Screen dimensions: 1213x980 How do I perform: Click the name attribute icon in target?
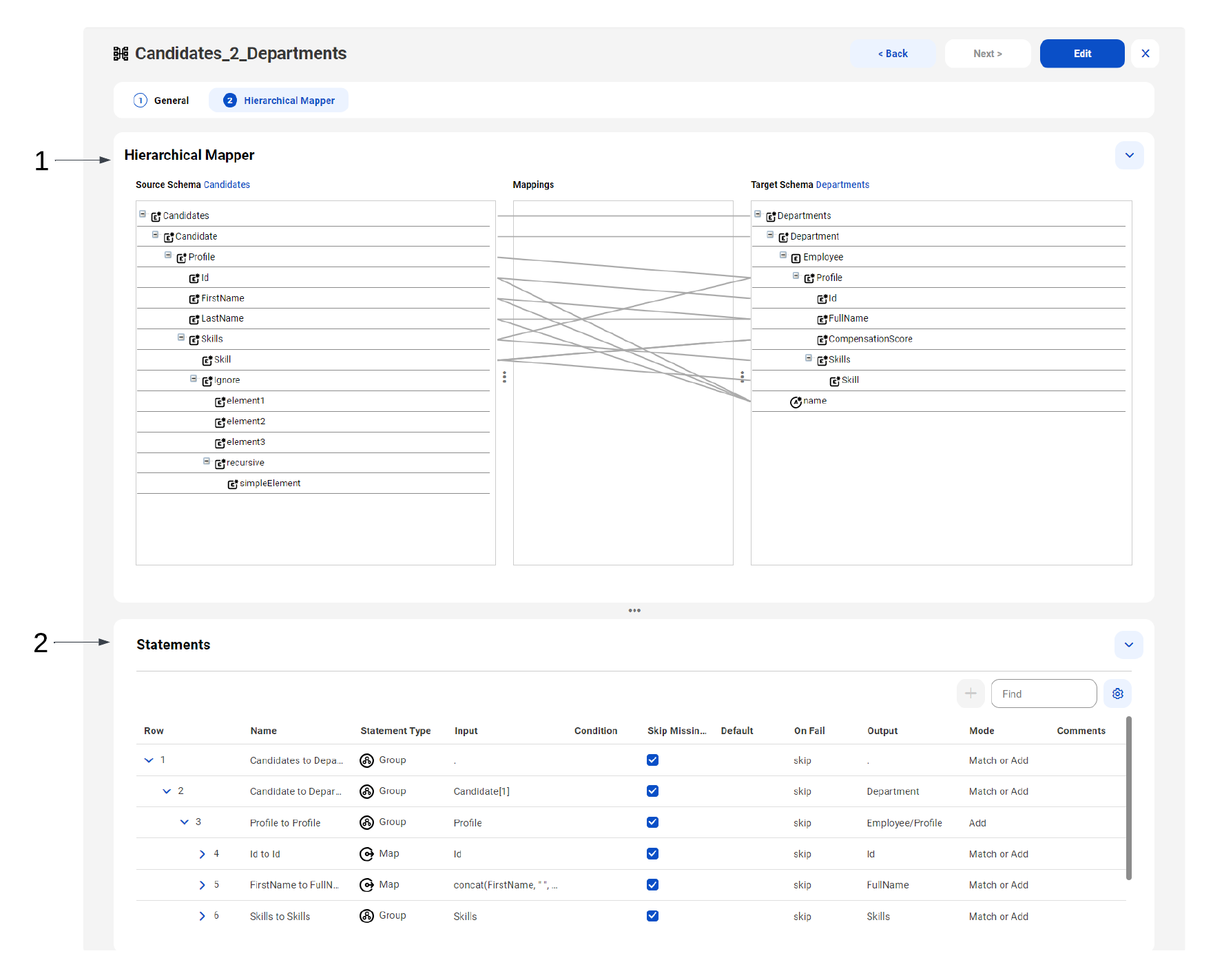click(x=796, y=402)
